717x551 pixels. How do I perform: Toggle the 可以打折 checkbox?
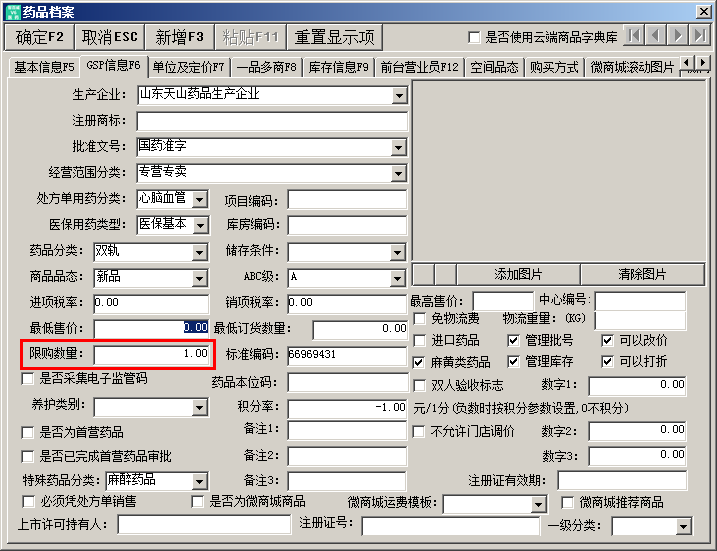pos(608,362)
